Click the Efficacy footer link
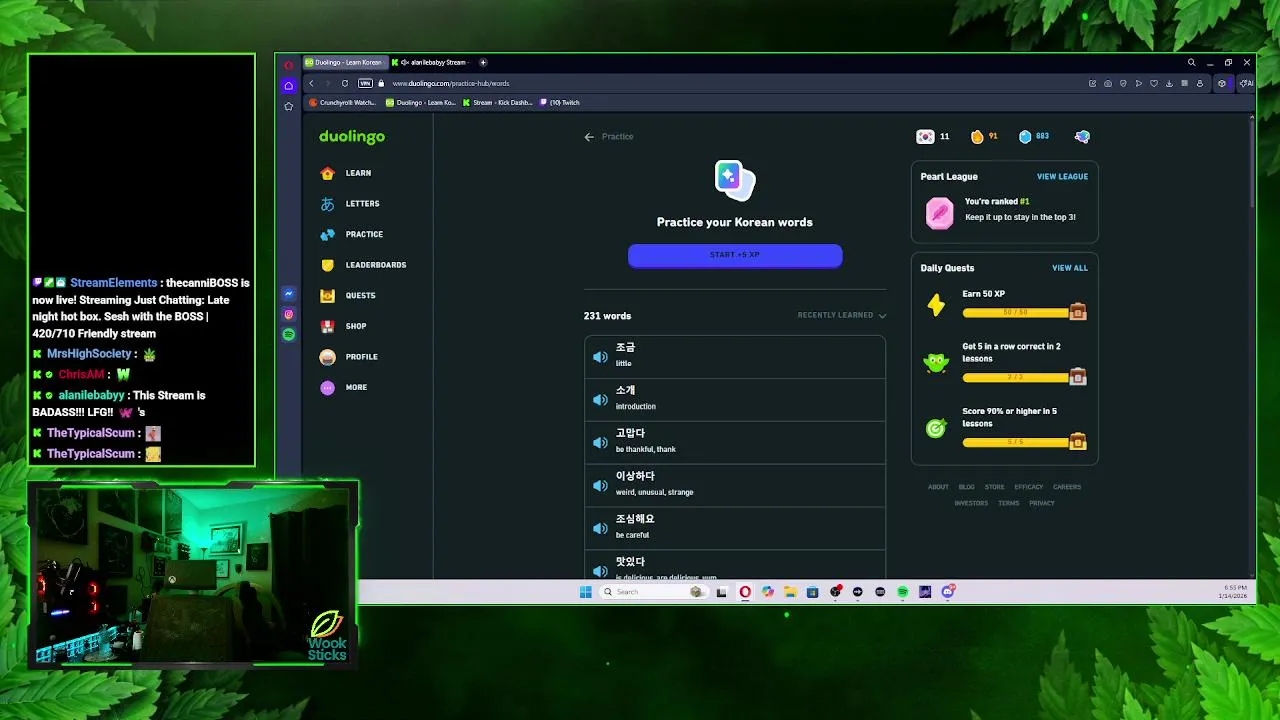The height and width of the screenshot is (720, 1280). pos(1028,487)
